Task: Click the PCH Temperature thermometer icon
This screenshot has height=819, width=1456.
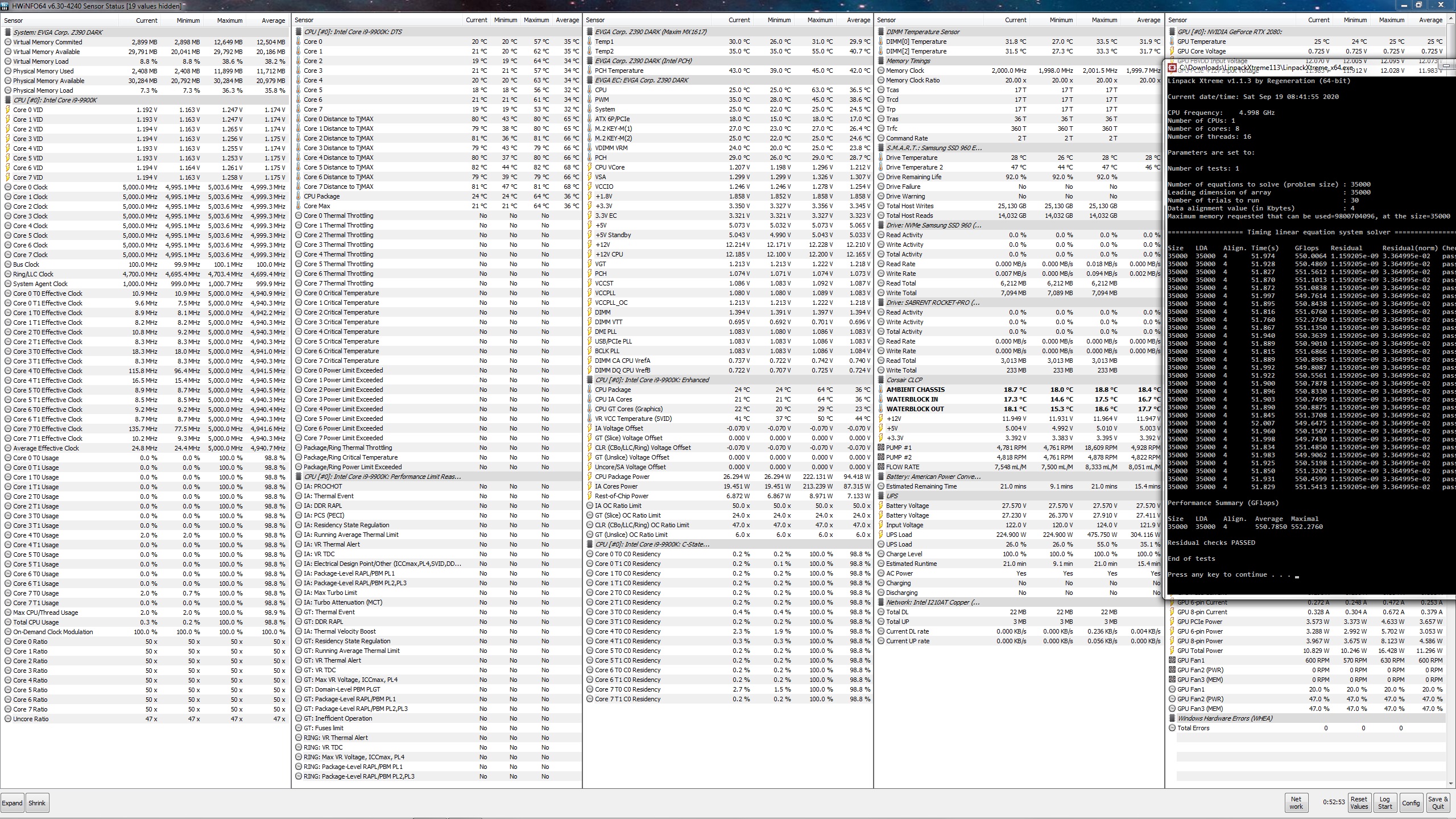Action: point(590,71)
